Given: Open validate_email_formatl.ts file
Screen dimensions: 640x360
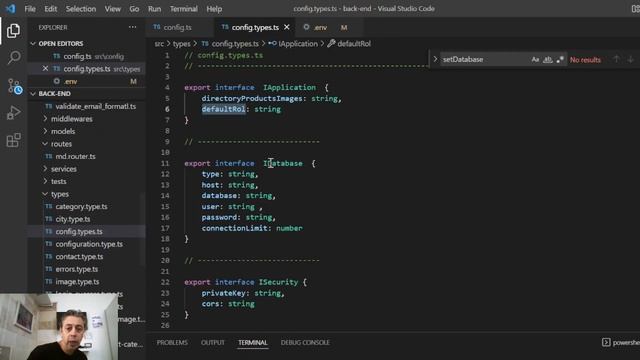Looking at the screenshot, I should click(x=96, y=106).
